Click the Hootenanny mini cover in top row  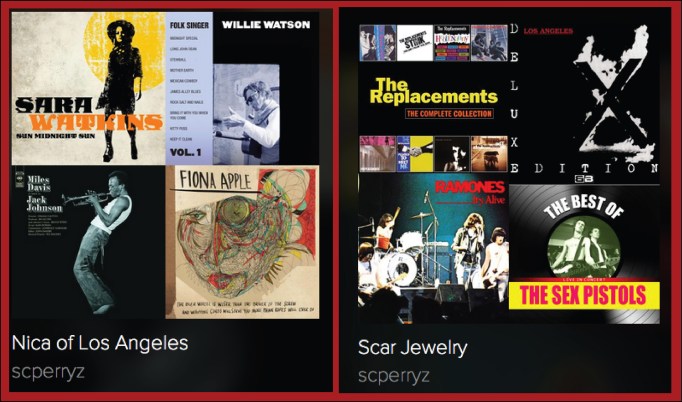pos(452,43)
